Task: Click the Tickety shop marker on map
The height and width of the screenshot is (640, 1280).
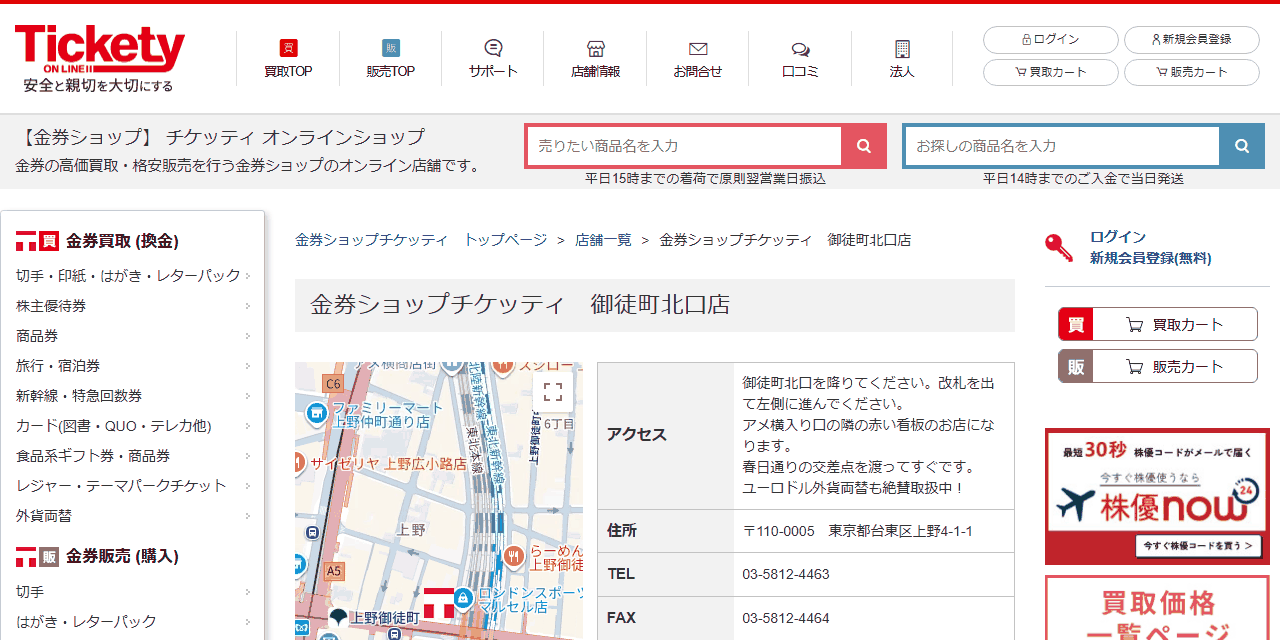Action: point(439,603)
